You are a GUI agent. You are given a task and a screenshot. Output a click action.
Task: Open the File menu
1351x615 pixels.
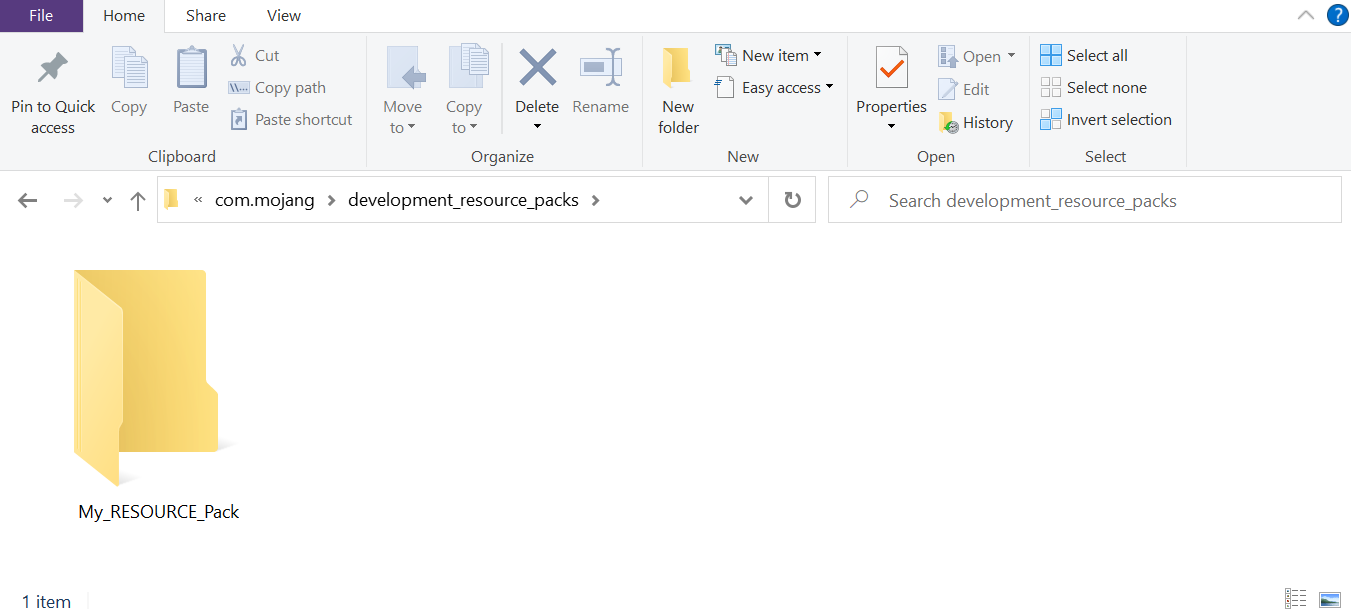click(41, 15)
